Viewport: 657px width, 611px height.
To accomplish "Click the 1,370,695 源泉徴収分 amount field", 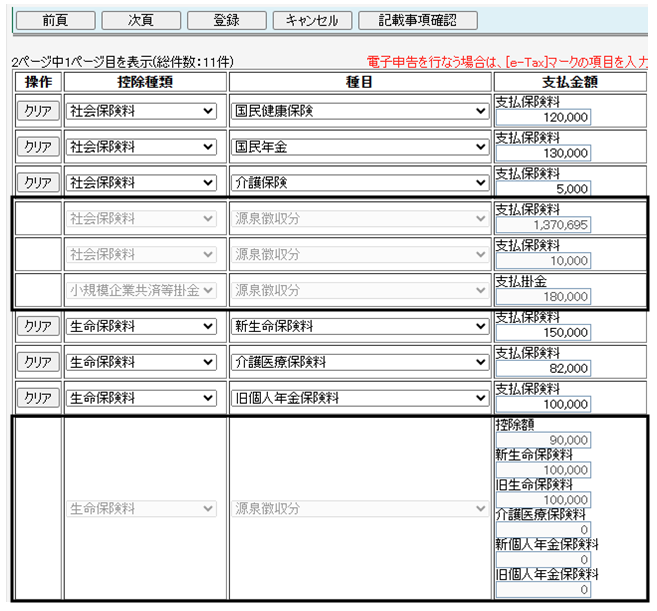I will pos(543,225).
